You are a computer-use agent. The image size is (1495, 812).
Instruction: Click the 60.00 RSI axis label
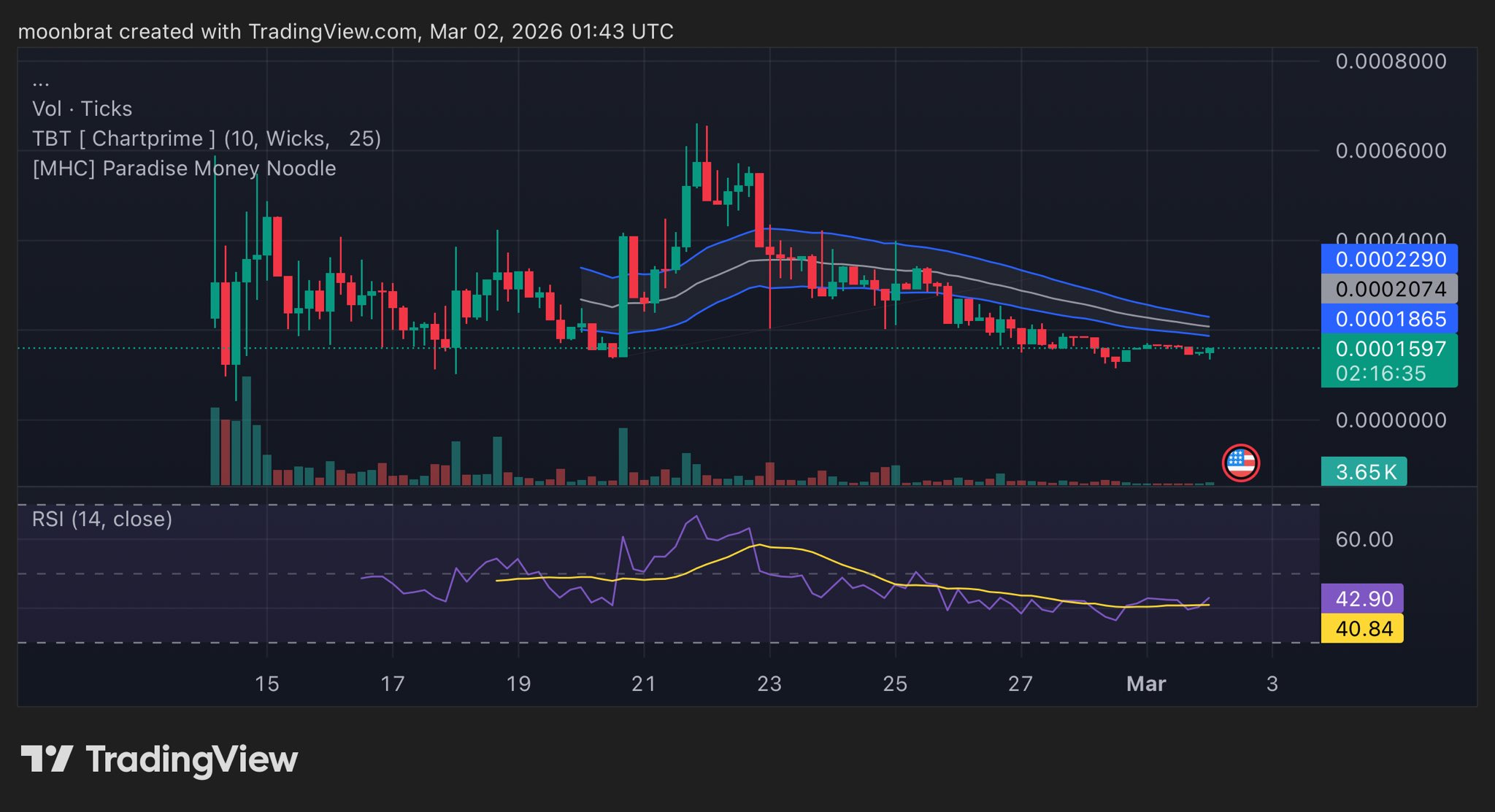click(1364, 539)
